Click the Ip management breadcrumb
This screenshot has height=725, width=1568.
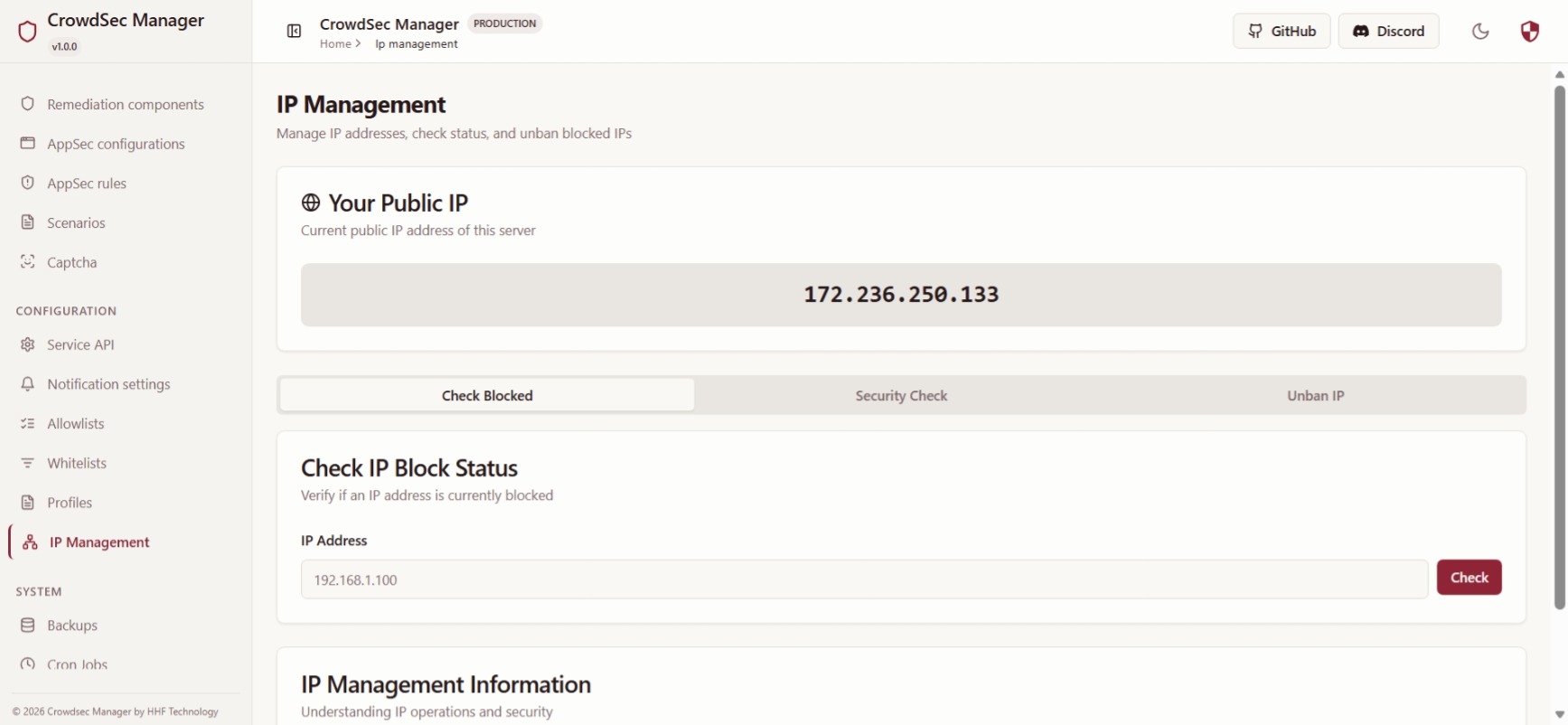pyautogui.click(x=417, y=44)
